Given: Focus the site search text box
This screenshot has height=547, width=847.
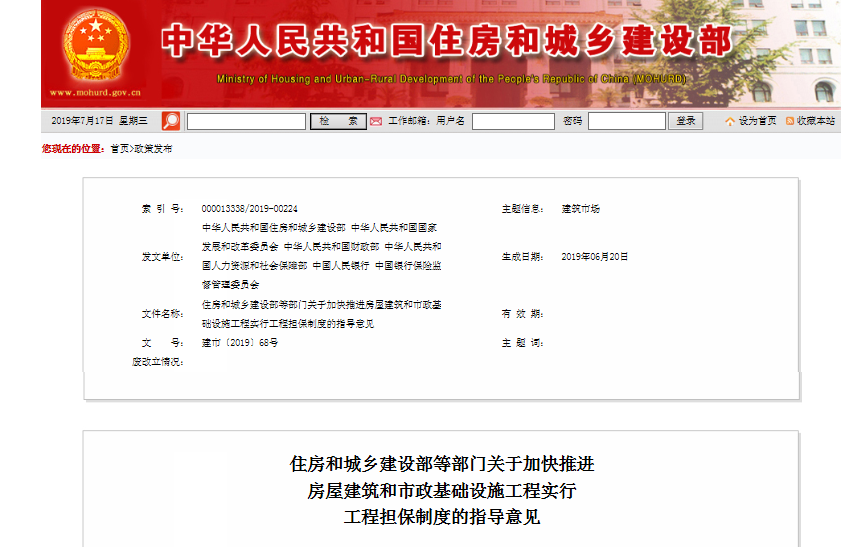Looking at the screenshot, I should click(x=246, y=121).
